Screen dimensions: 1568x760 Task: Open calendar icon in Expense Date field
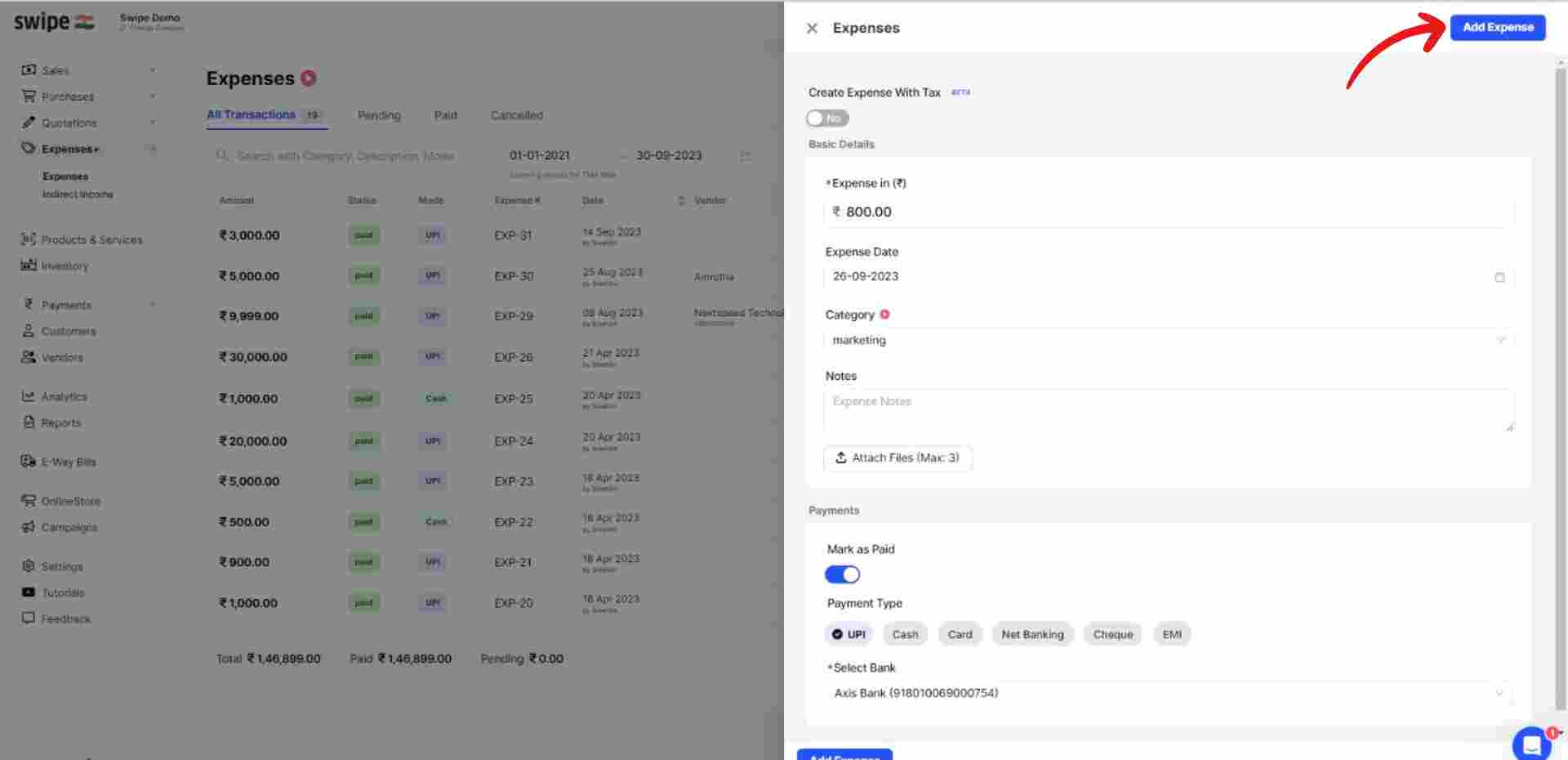1499,277
